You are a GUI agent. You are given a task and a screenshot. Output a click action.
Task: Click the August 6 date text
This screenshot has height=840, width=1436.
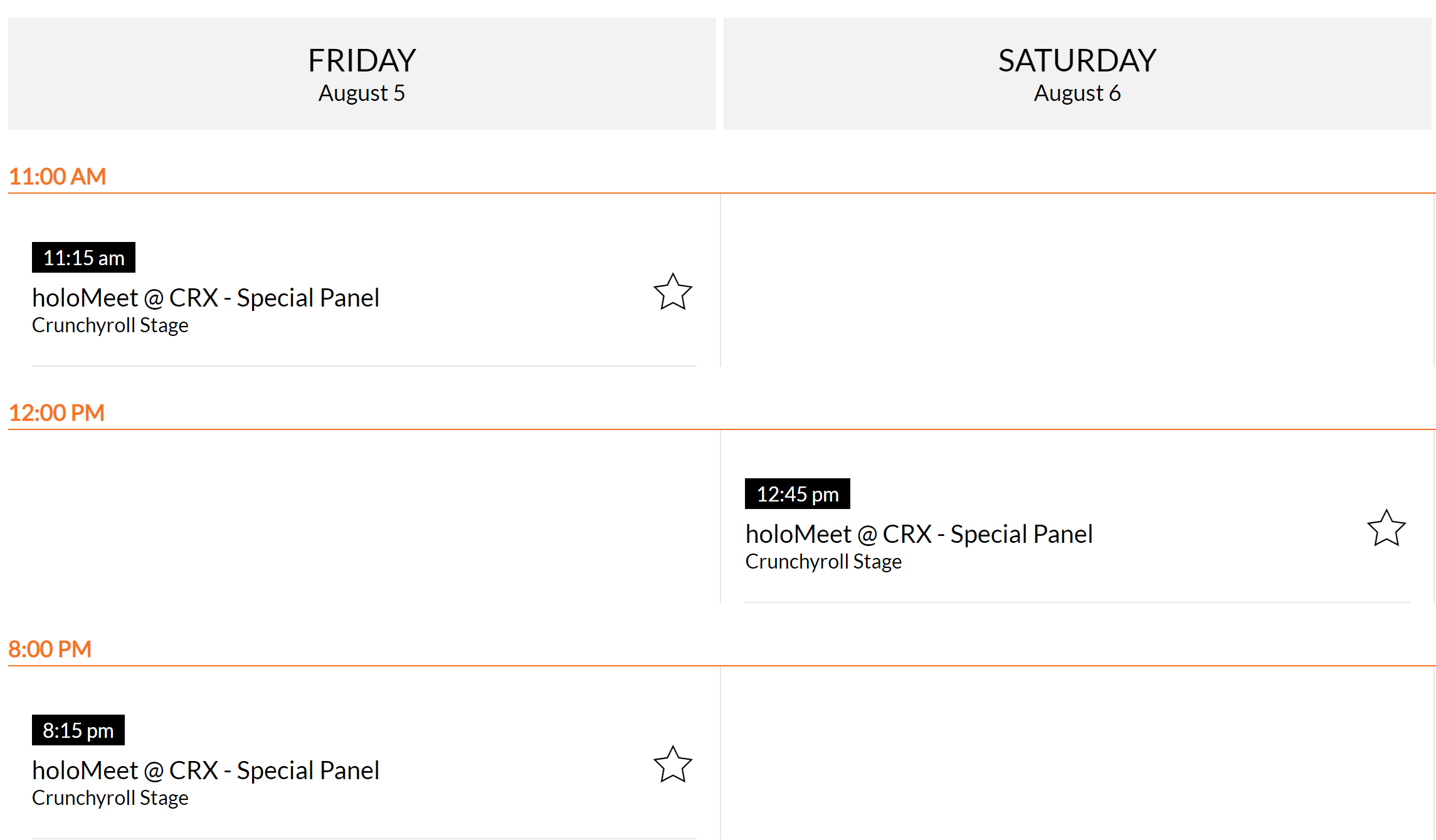point(1077,93)
